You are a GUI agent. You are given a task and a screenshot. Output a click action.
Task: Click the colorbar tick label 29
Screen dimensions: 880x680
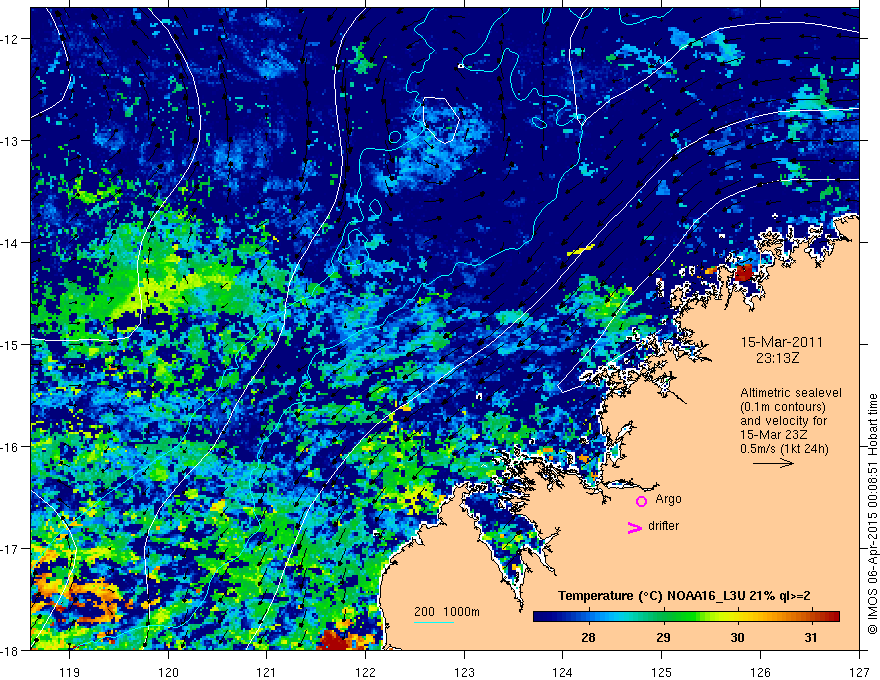coord(663,637)
